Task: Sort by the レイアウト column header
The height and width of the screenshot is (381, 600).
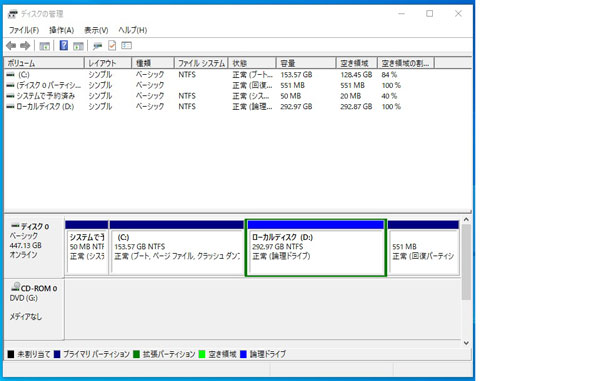Action: click(x=108, y=63)
